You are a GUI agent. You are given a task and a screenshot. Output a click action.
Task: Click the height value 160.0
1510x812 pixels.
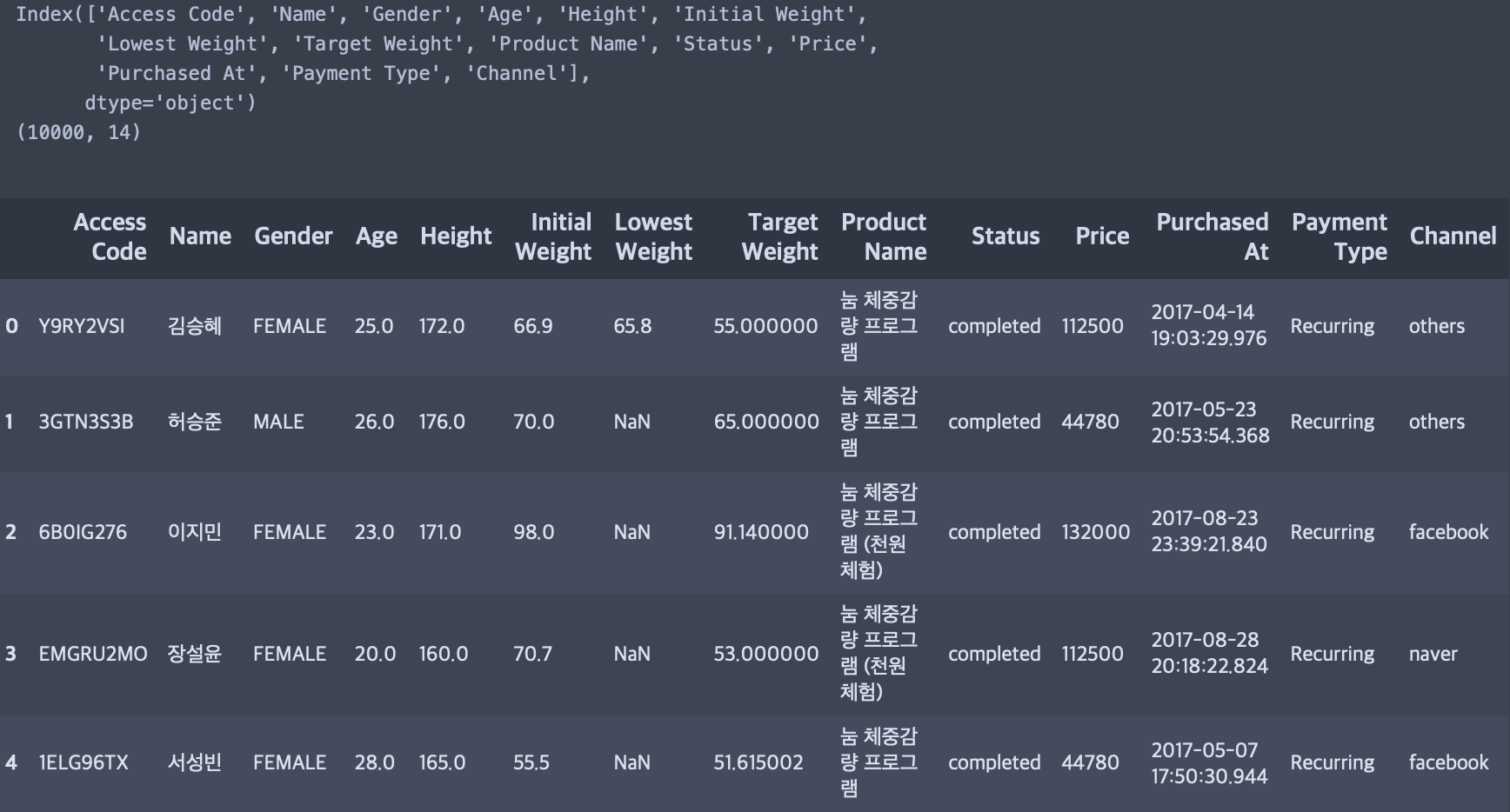coord(444,654)
